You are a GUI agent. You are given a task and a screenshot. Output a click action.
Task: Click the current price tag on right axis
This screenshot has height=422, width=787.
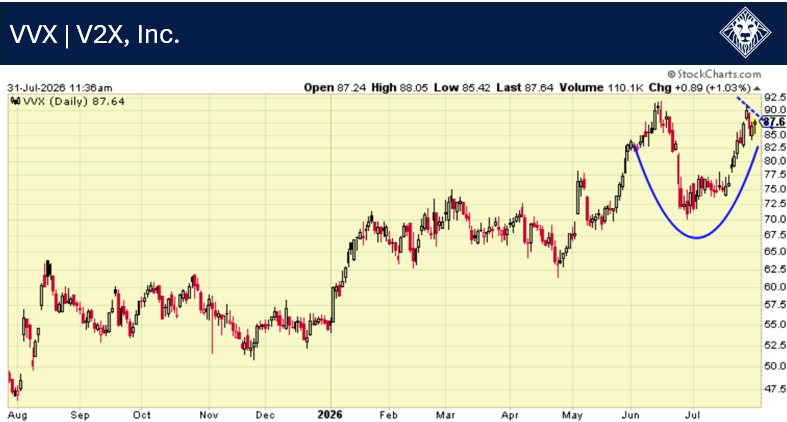pos(774,122)
